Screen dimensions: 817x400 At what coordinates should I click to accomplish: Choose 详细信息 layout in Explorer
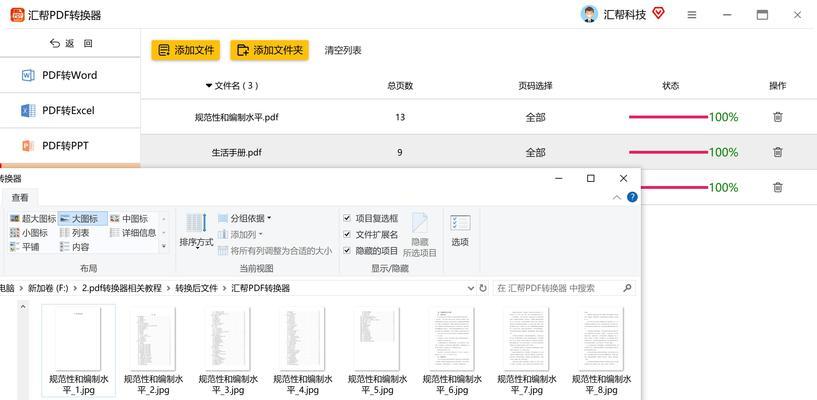(133, 233)
